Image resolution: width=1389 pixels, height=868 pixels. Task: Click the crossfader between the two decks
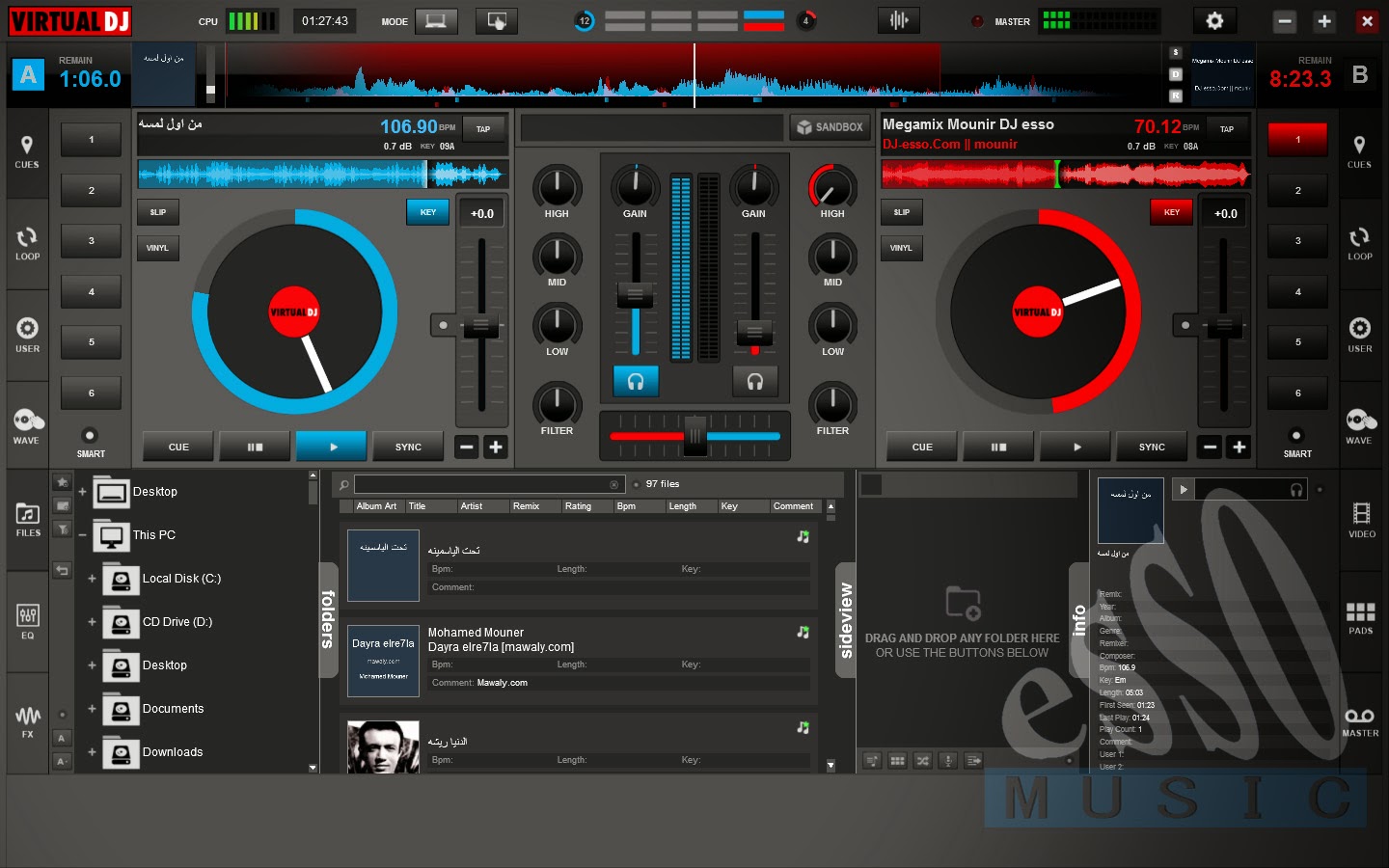pyautogui.click(x=694, y=436)
